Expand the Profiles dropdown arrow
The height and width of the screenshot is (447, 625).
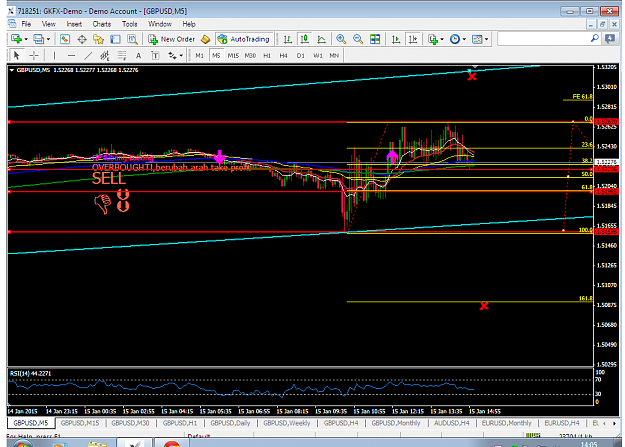click(48, 39)
